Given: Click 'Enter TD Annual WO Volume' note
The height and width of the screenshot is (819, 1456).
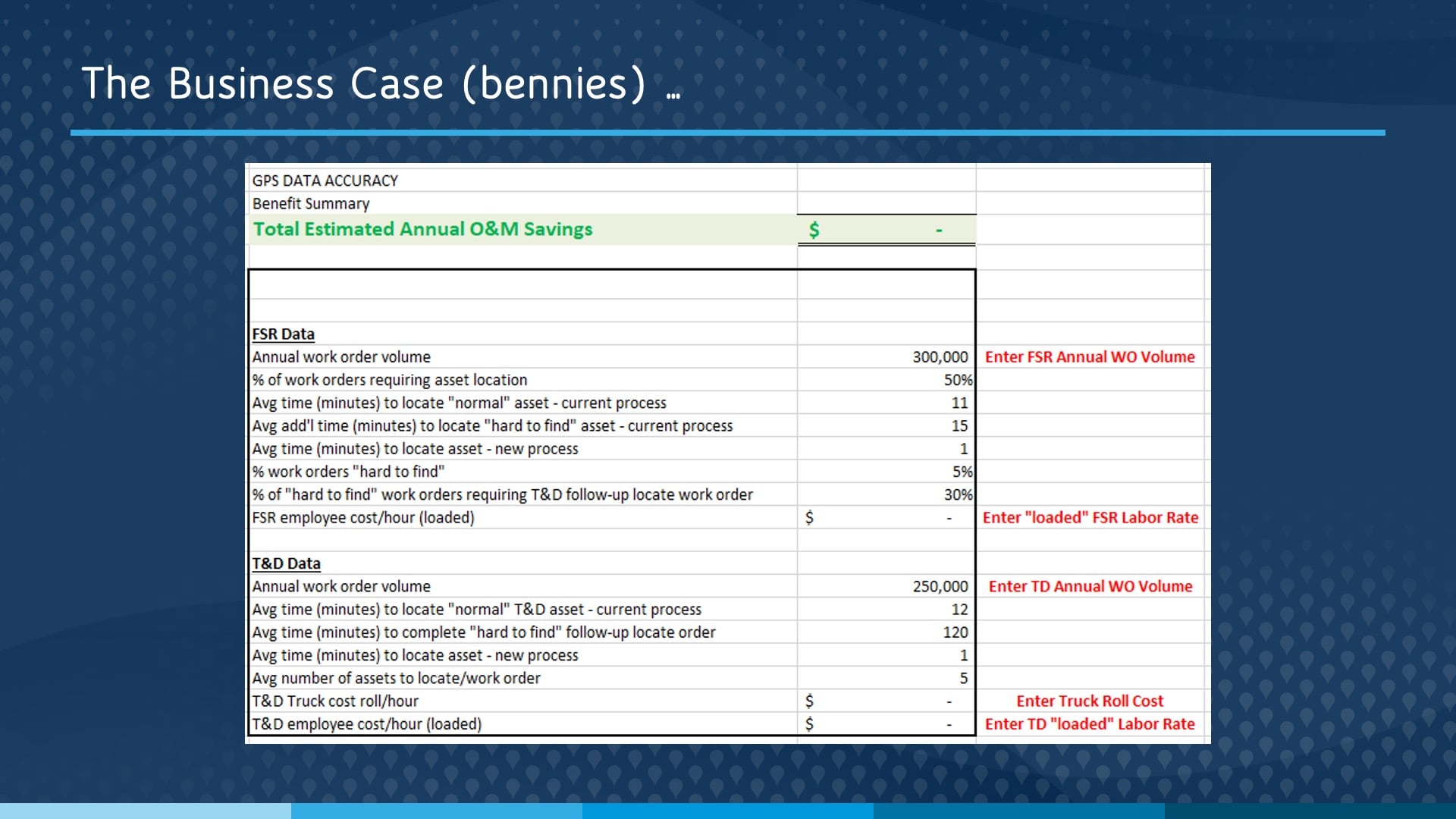Looking at the screenshot, I should point(1090,586).
